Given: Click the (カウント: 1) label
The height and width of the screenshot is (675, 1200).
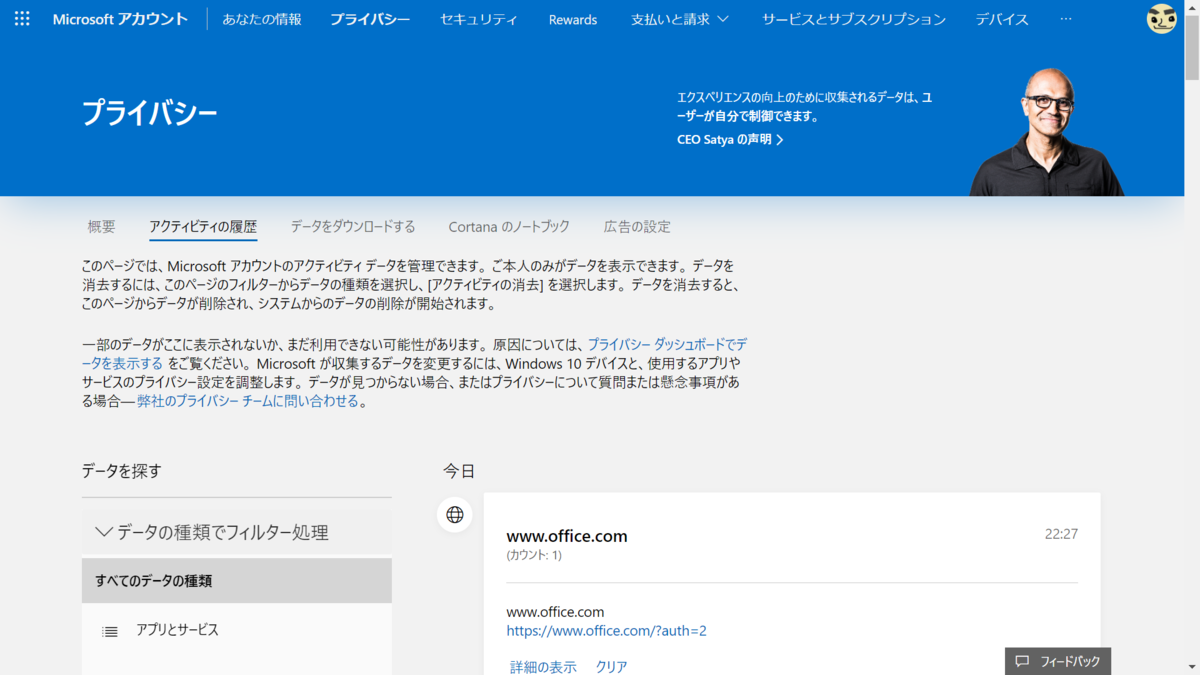Looking at the screenshot, I should [x=534, y=555].
